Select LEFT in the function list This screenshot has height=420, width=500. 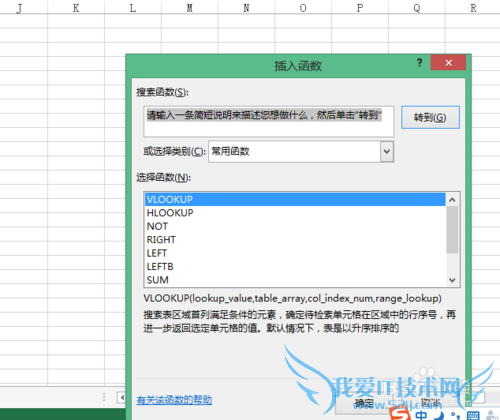[x=295, y=253]
